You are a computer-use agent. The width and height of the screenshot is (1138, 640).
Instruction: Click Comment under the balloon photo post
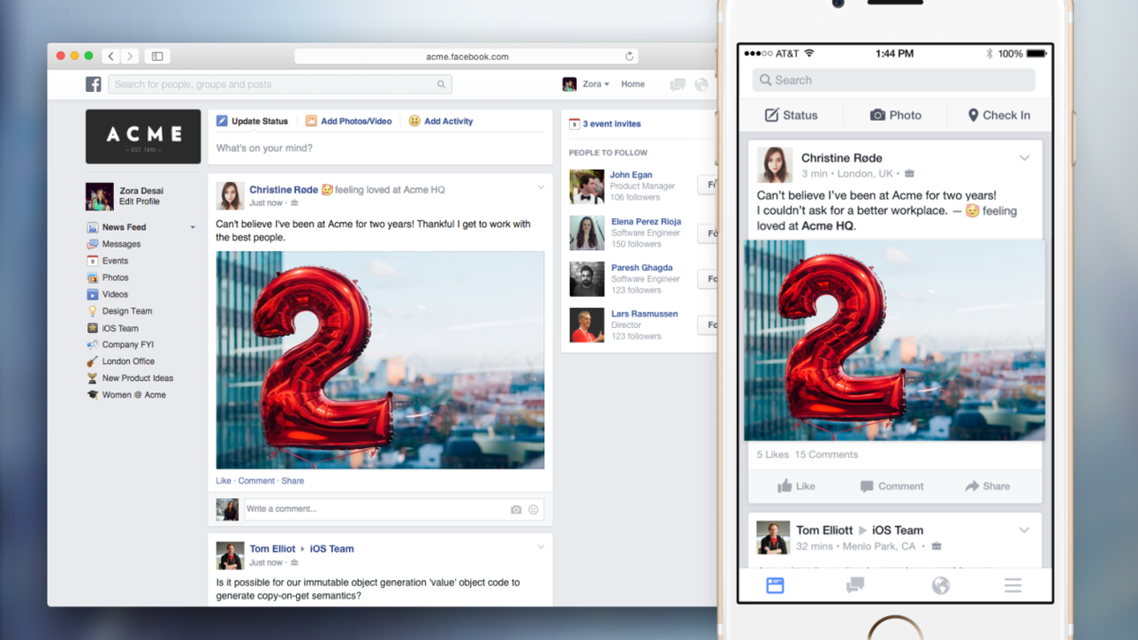tap(256, 480)
